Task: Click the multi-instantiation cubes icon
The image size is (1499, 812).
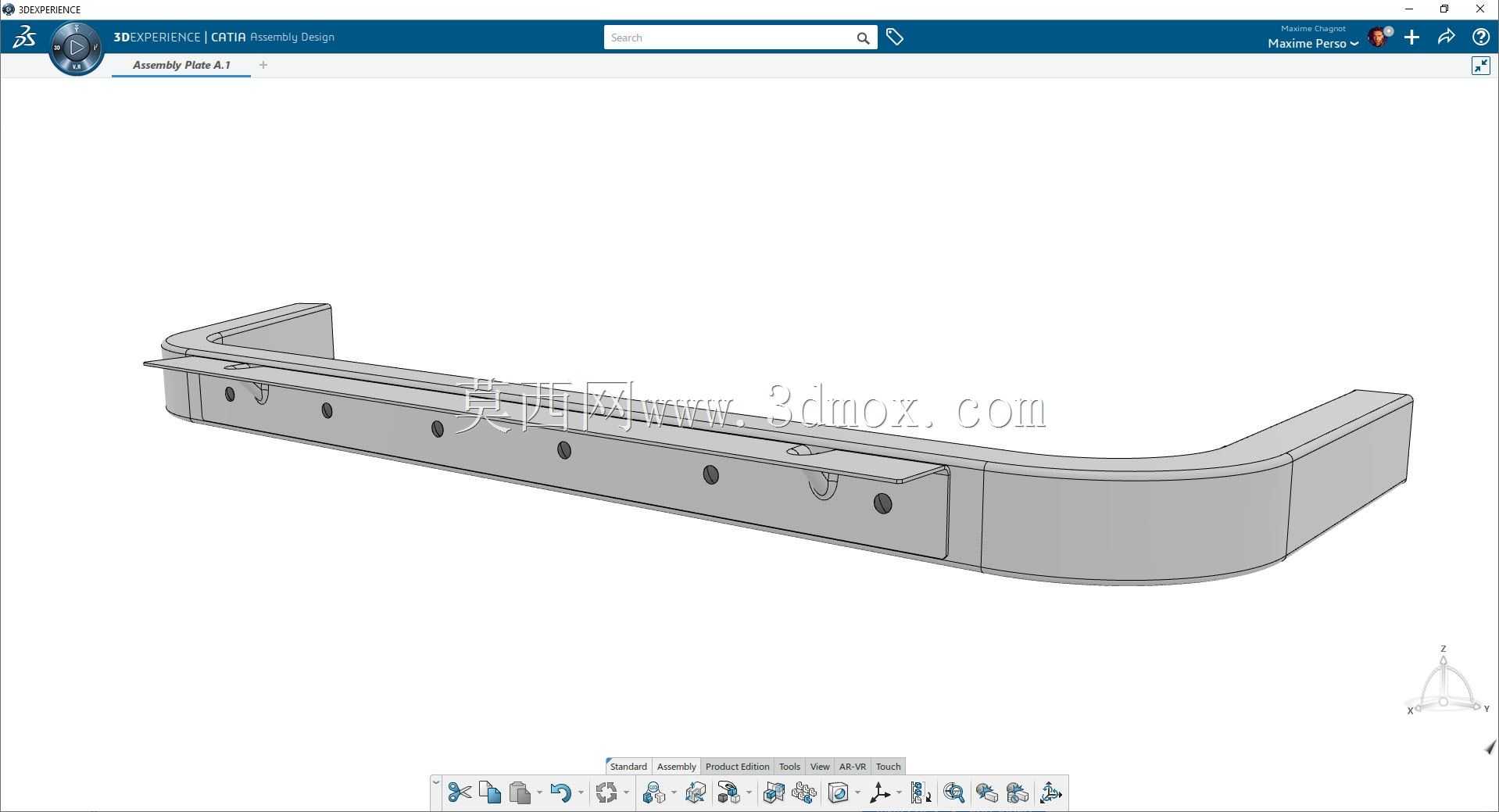Action: pos(804,792)
